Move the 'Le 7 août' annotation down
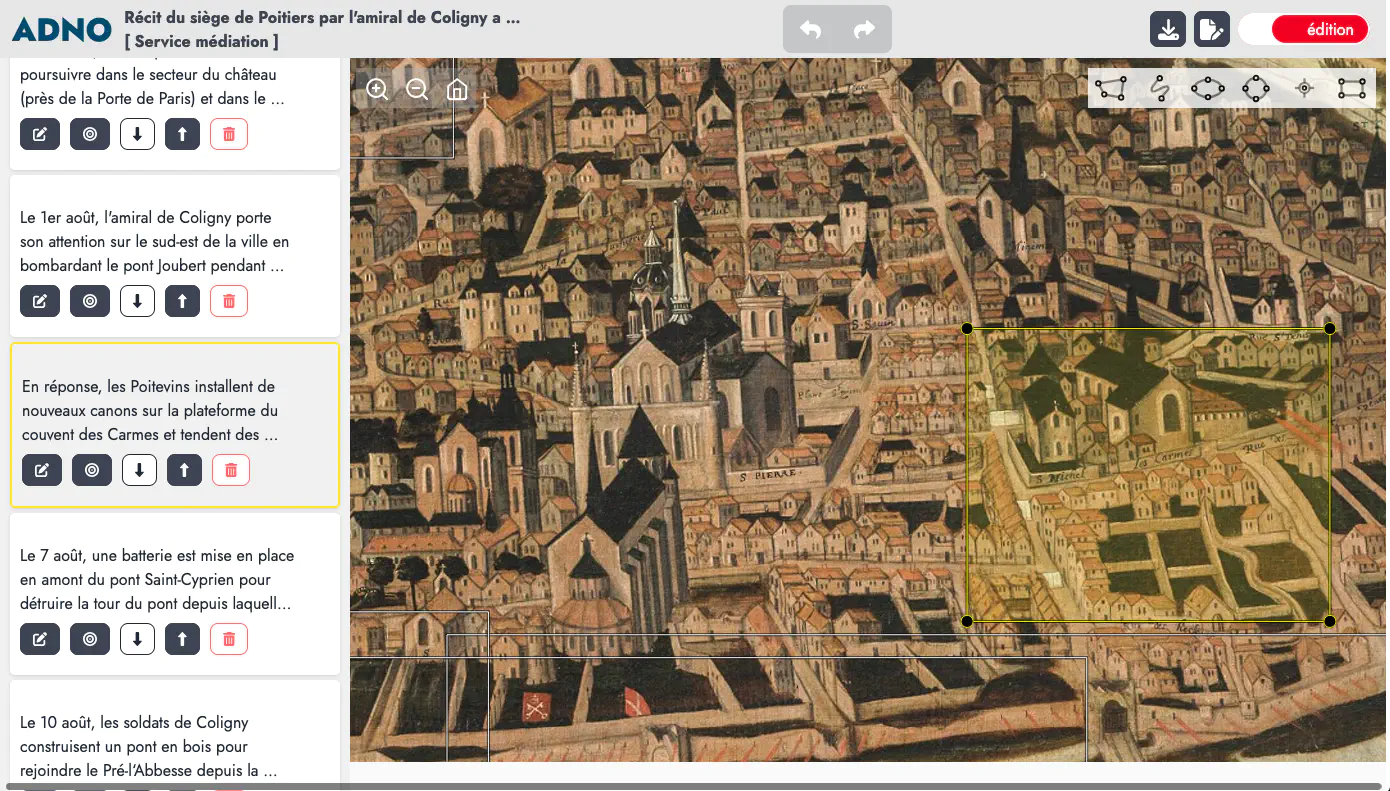 tap(138, 639)
